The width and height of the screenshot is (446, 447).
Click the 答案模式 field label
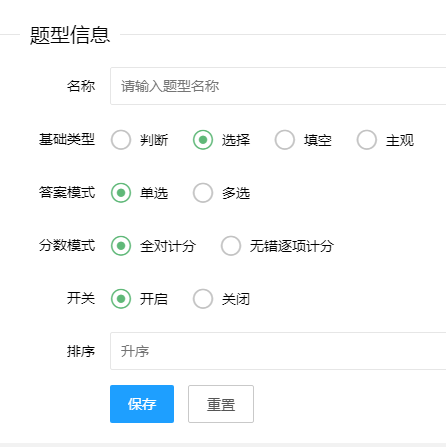[67, 192]
